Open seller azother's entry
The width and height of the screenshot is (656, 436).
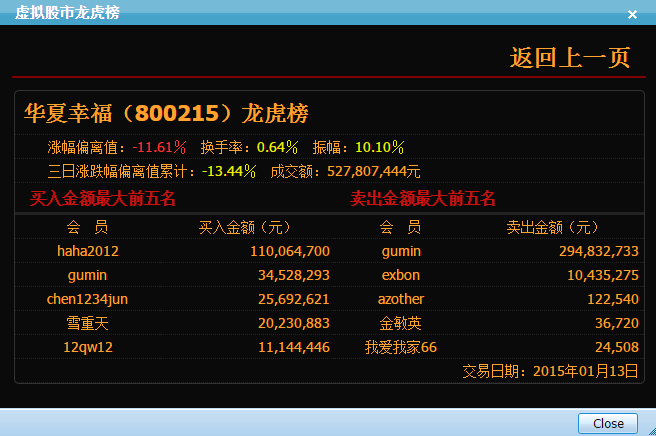pyautogui.click(x=401, y=299)
